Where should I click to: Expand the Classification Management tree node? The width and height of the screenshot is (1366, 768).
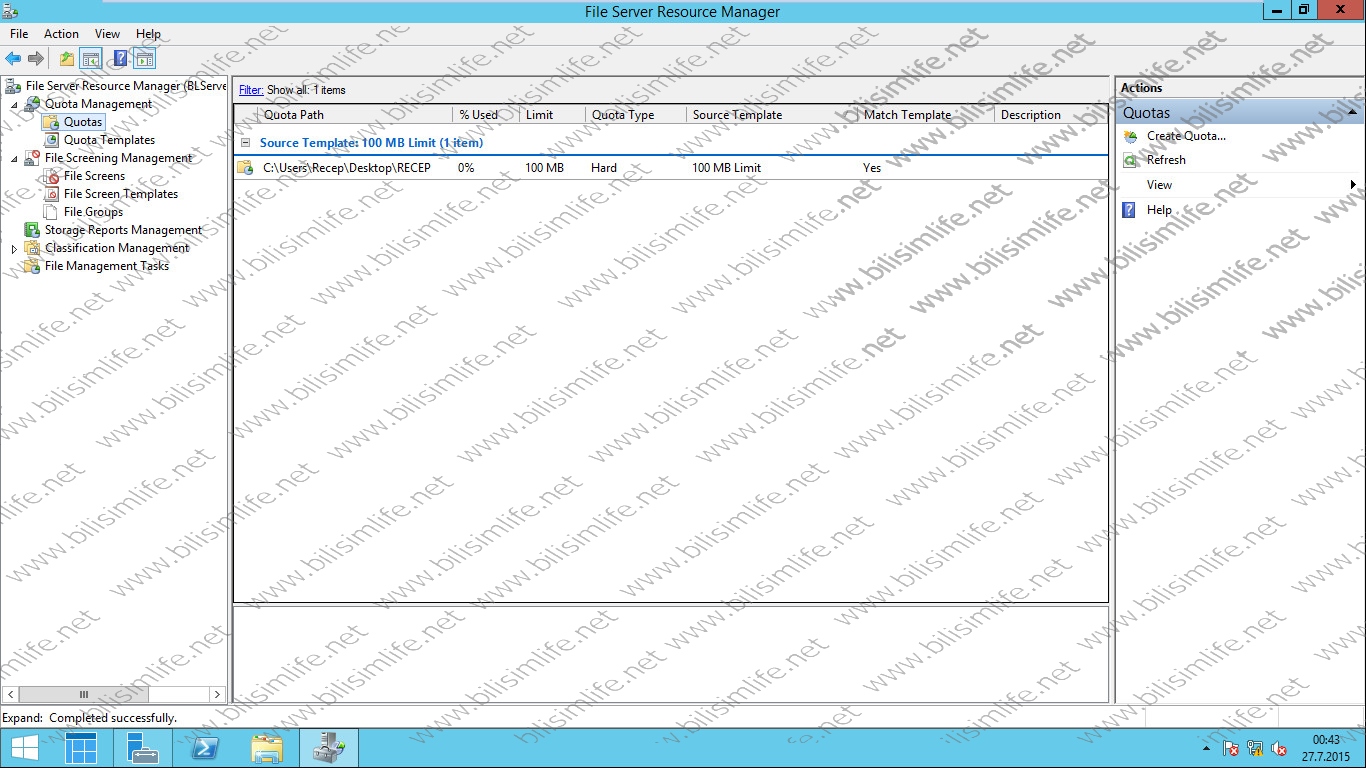14,249
